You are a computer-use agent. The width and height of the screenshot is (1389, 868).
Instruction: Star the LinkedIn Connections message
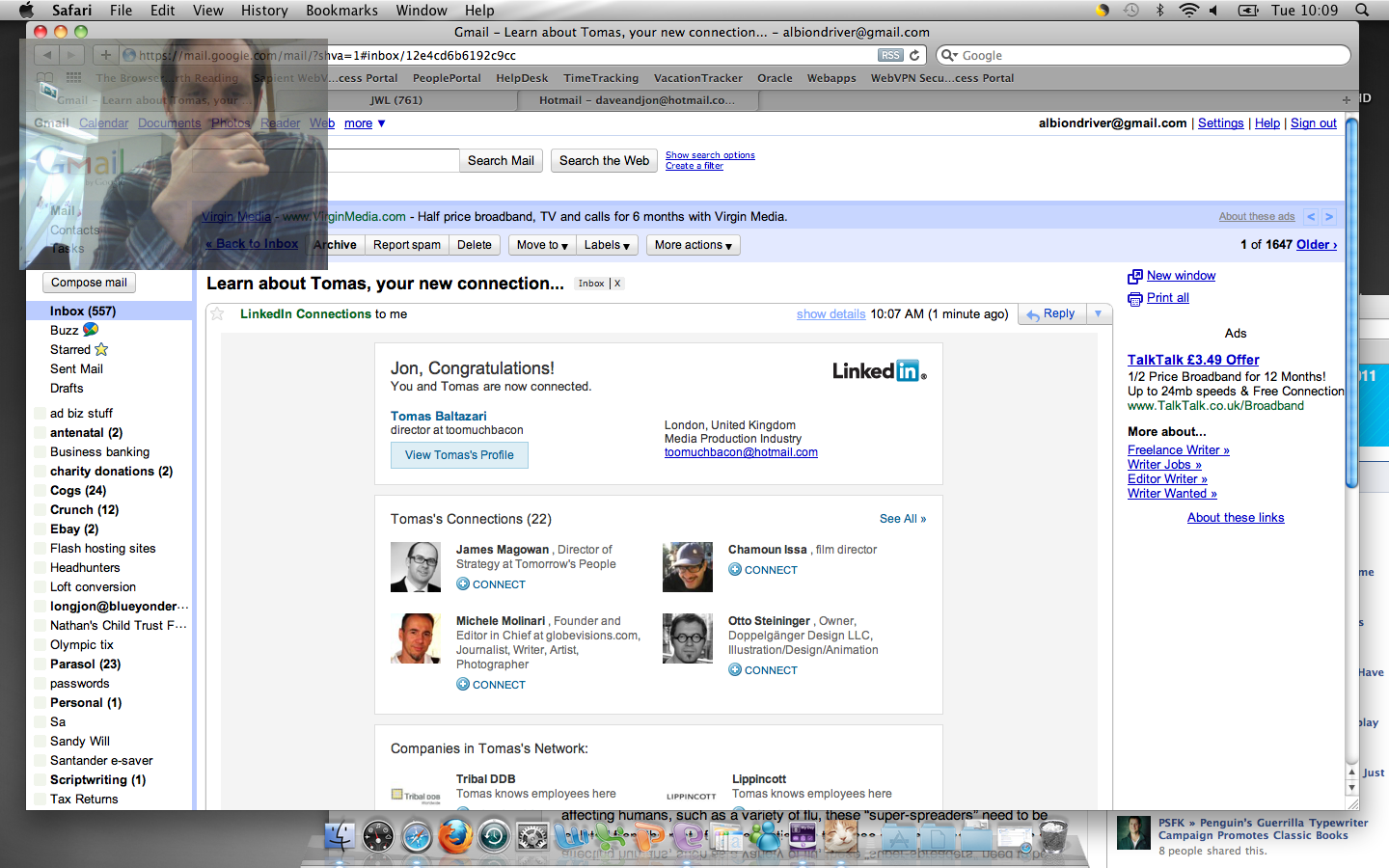click(217, 313)
